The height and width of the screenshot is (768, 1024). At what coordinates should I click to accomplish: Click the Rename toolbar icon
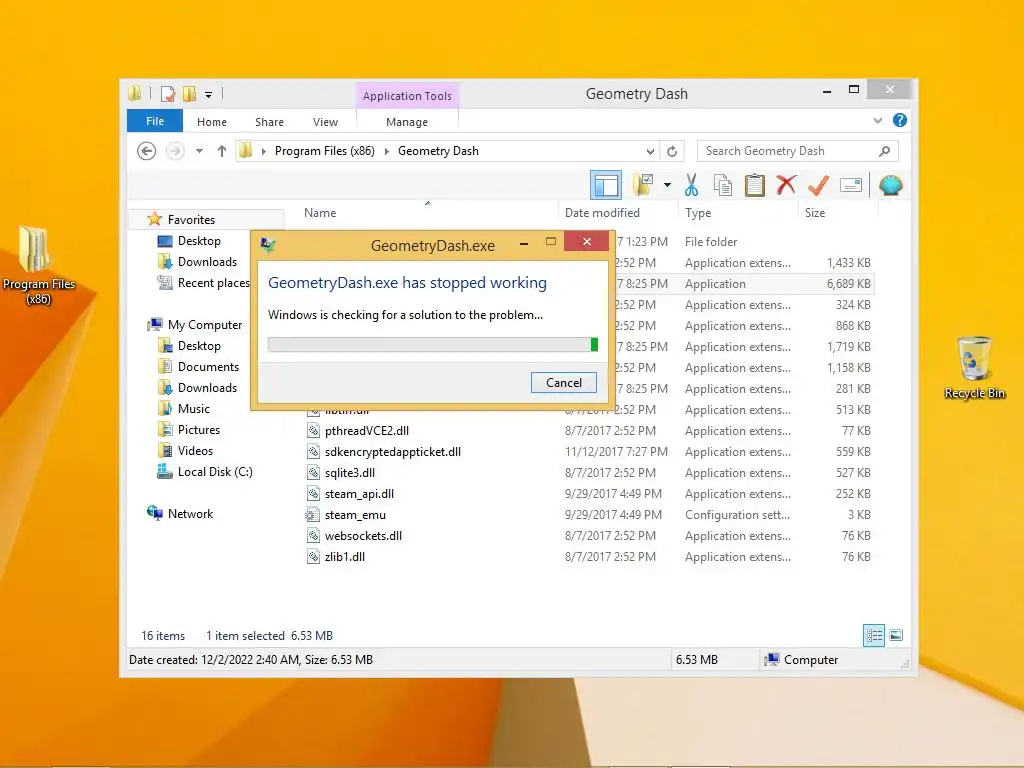click(x=851, y=185)
